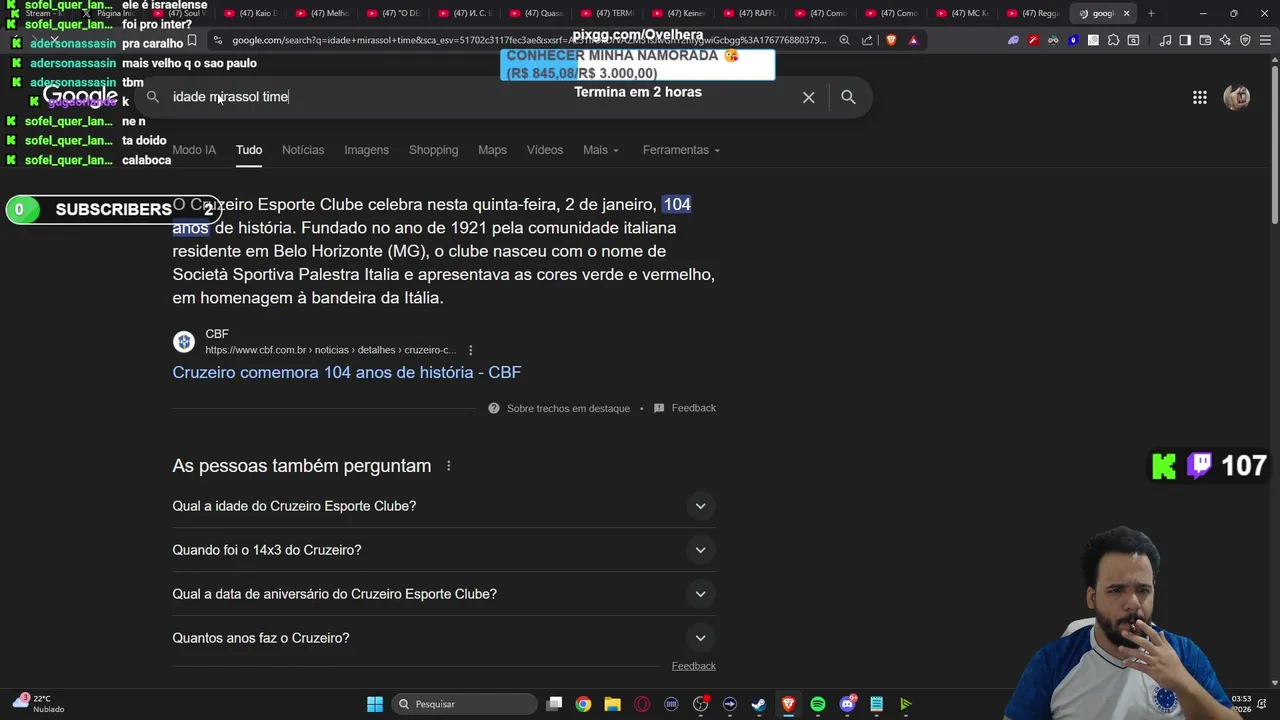Select the Tudo results tab

(x=249, y=150)
